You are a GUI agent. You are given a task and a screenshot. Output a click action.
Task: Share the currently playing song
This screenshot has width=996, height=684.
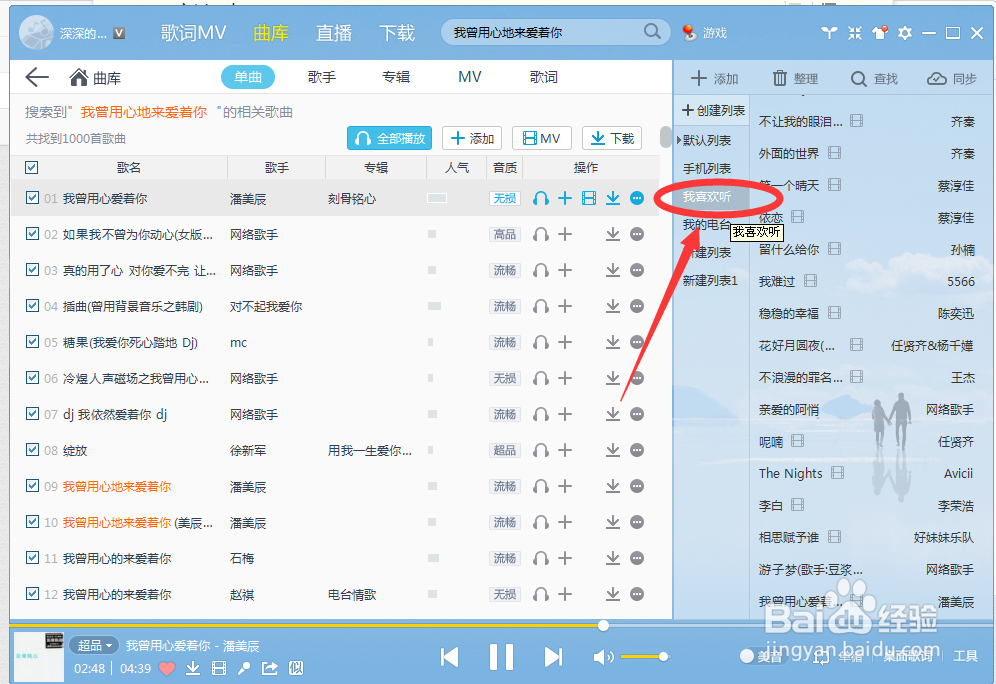coord(269,668)
